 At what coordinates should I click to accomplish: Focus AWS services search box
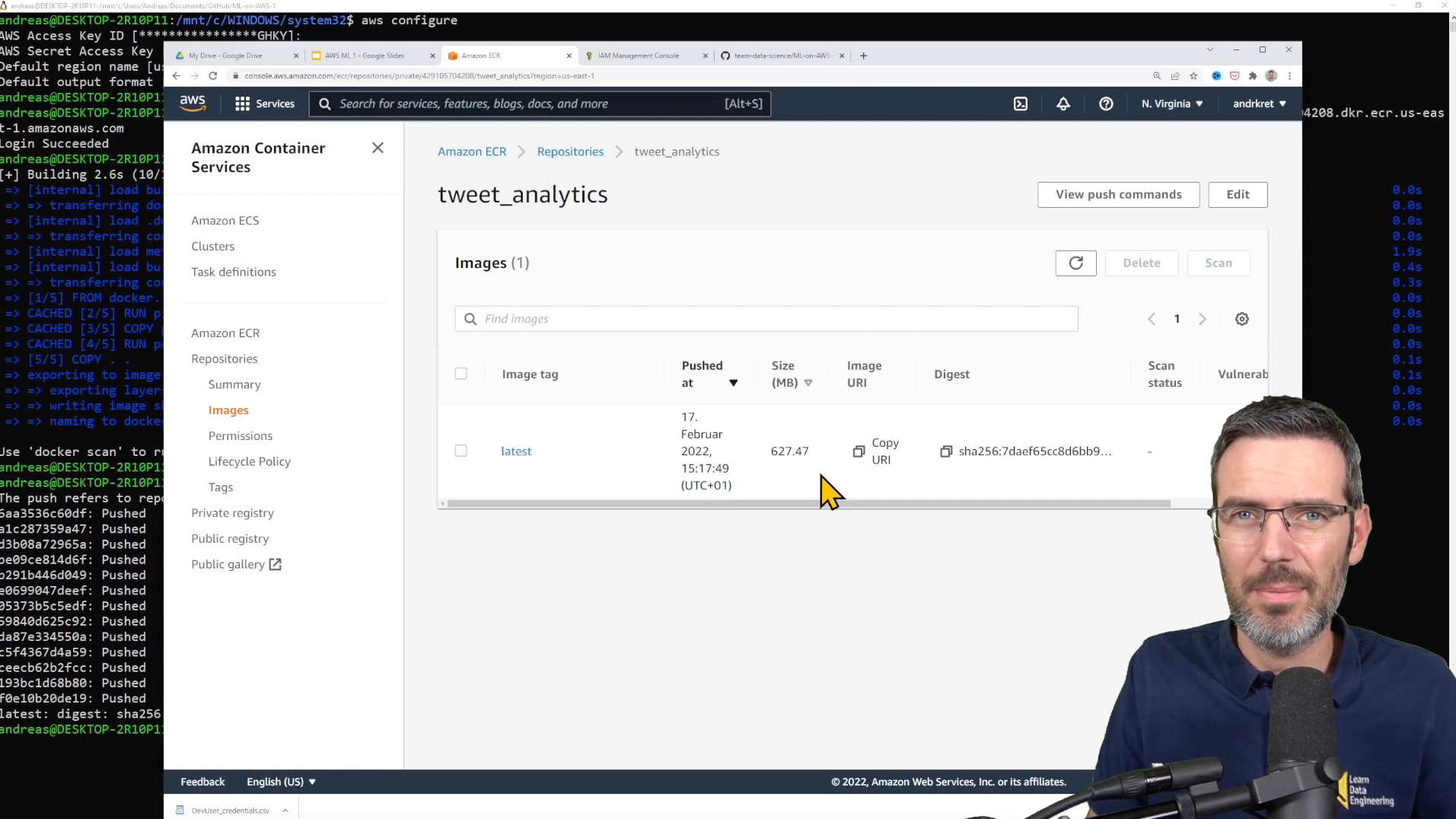click(540, 104)
